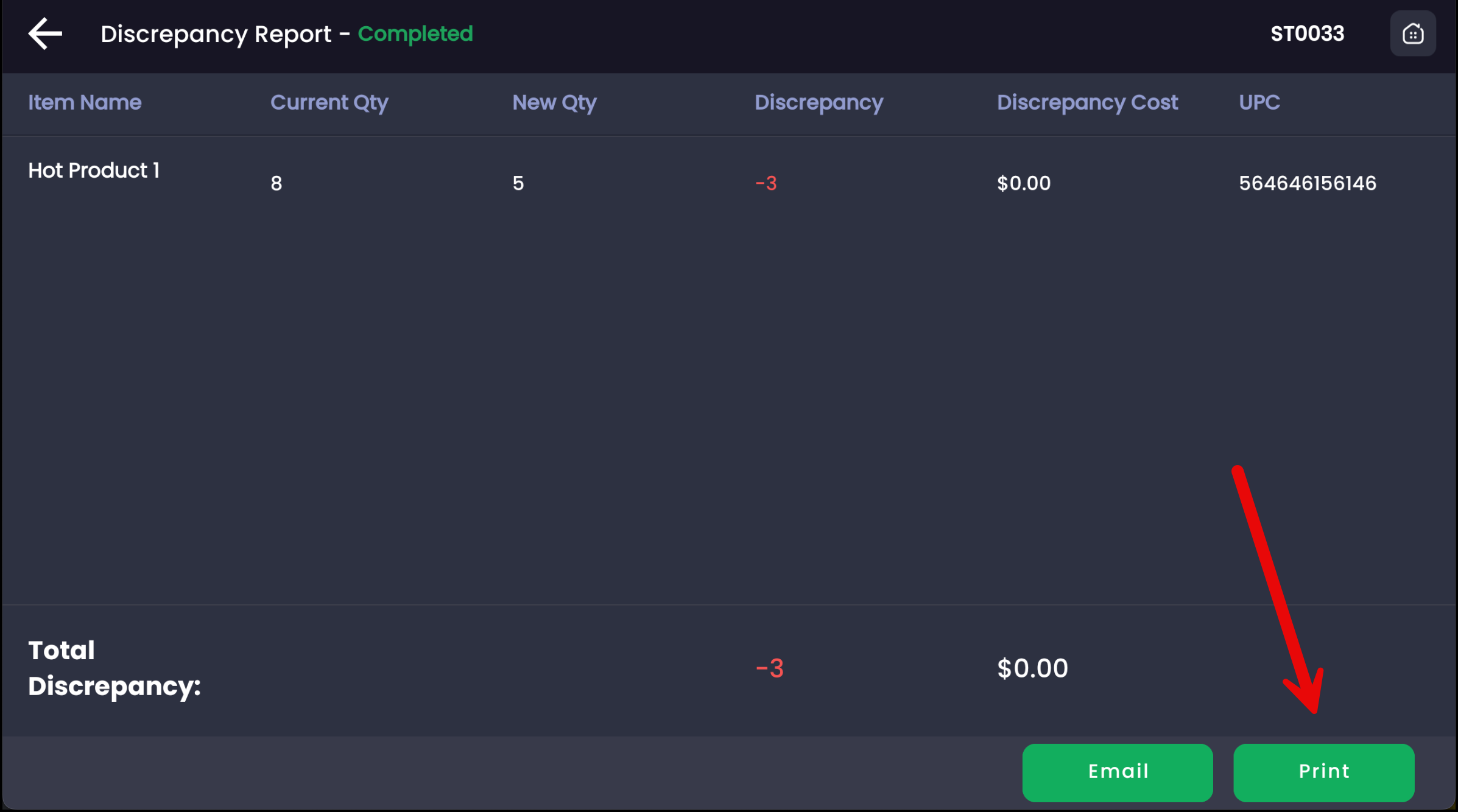Click the total discrepancy cost $0.00
The width and height of the screenshot is (1458, 812).
(x=1032, y=668)
